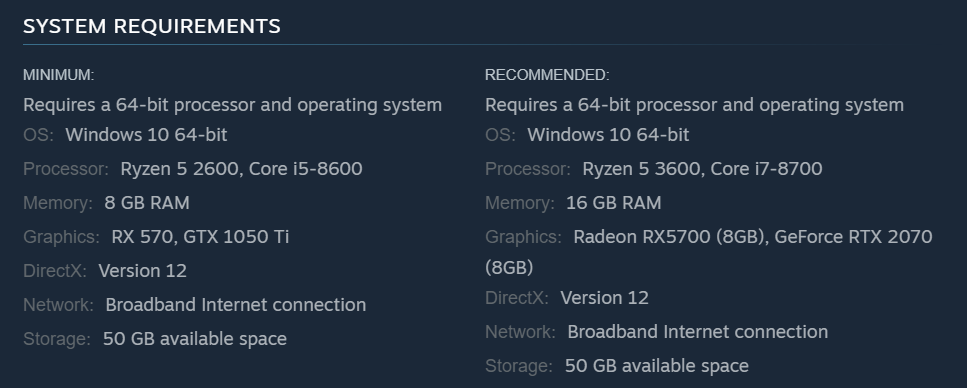Click minimum 50 GB available space text

click(195, 339)
